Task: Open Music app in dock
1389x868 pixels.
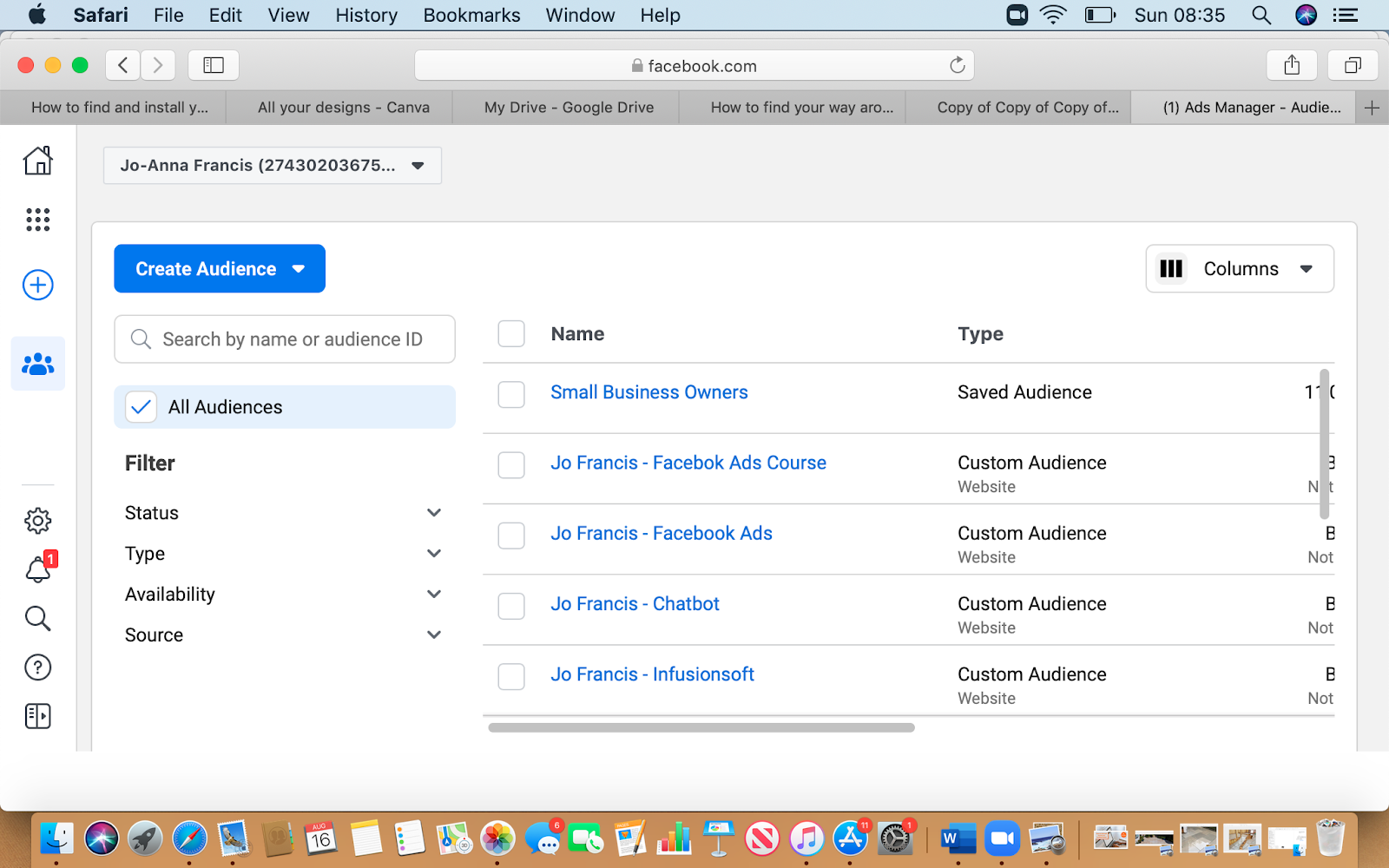Action: point(806,838)
